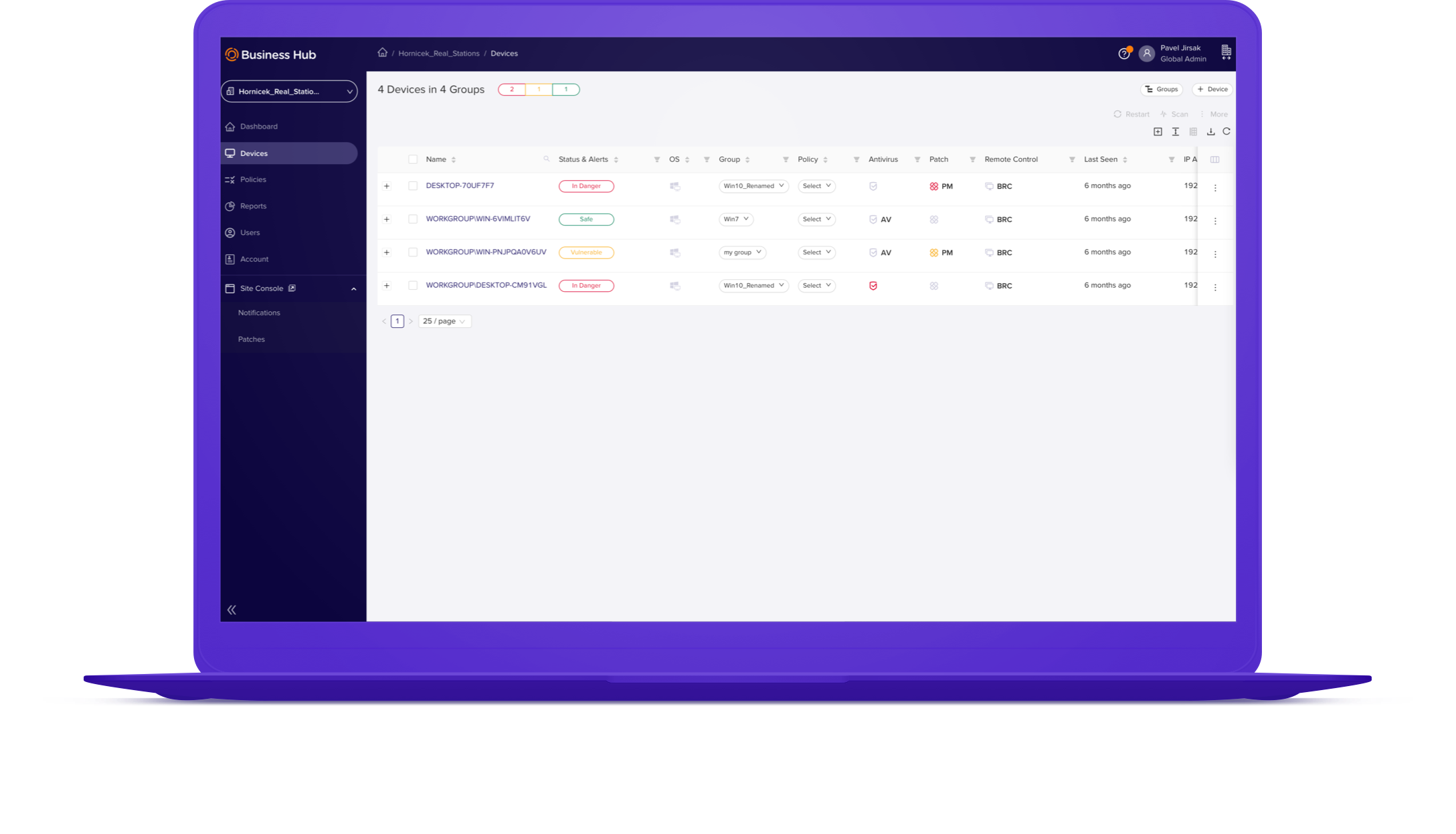Screen dimensions: 1456x834
Task: Open the 25 / page size dropdown
Action: [444, 321]
